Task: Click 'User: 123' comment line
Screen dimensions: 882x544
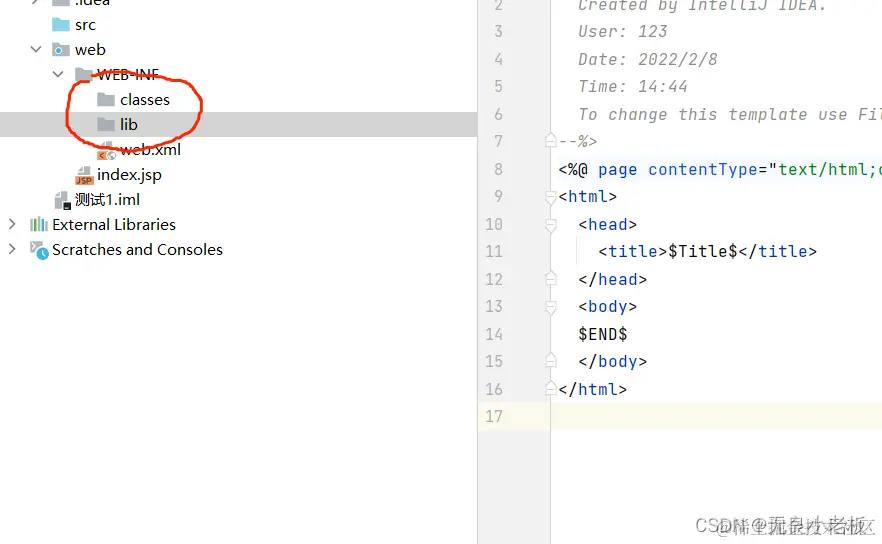Action: (x=623, y=31)
